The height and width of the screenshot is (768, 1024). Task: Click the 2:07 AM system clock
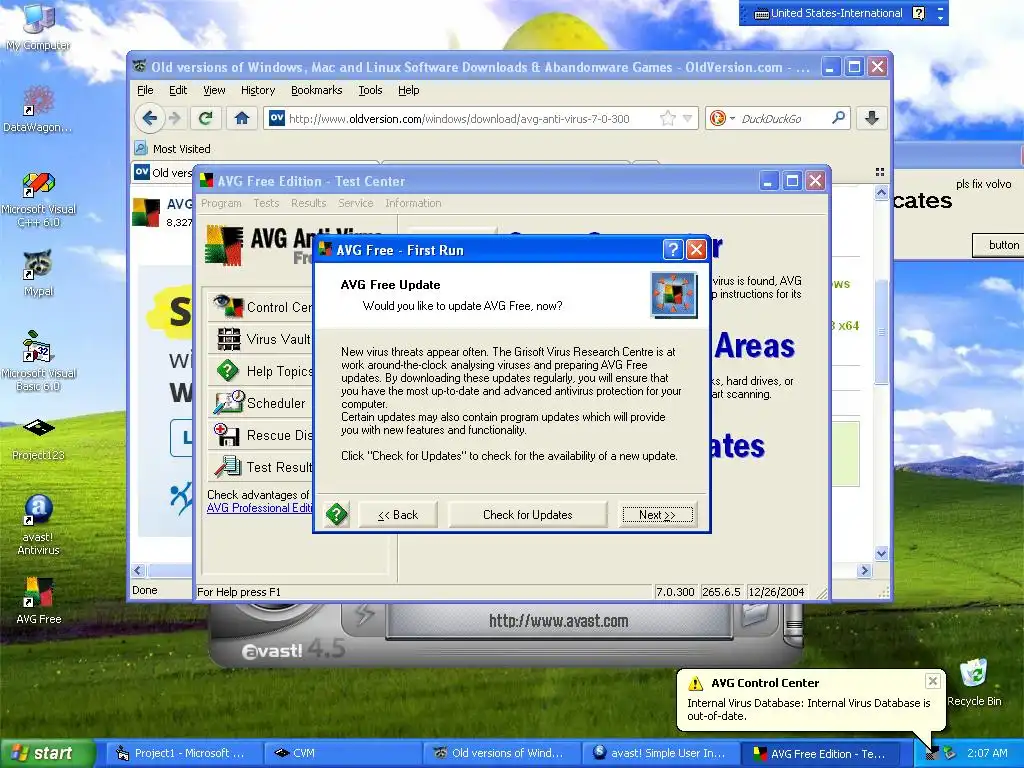987,753
